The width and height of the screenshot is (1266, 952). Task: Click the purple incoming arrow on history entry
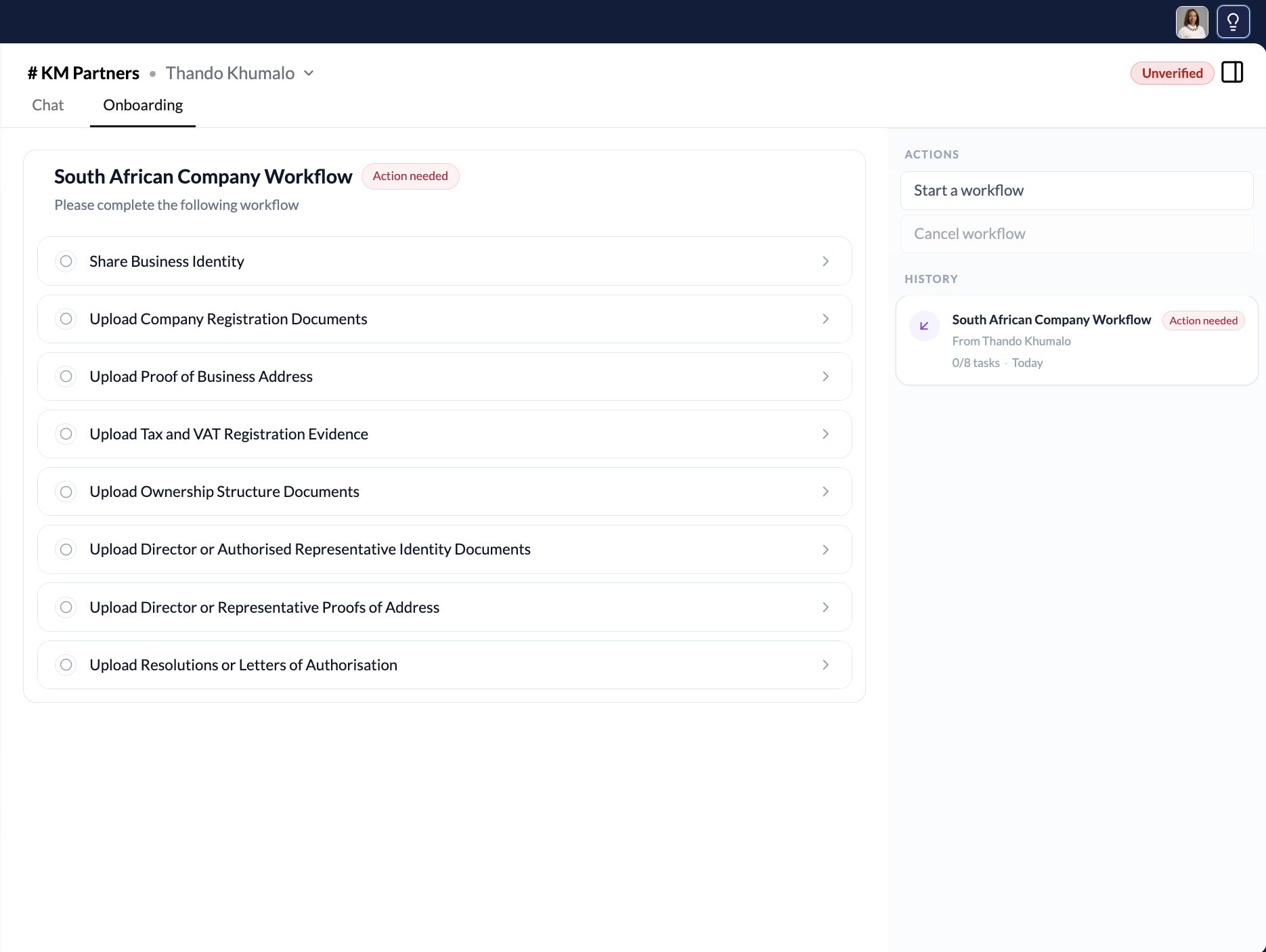[x=923, y=326]
